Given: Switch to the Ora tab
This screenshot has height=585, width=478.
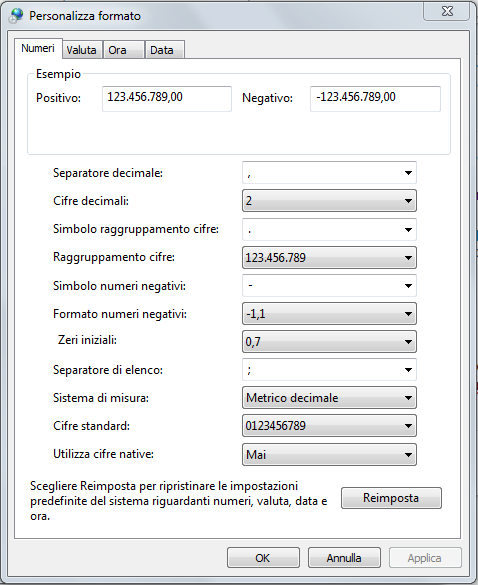Looking at the screenshot, I should click(124, 50).
